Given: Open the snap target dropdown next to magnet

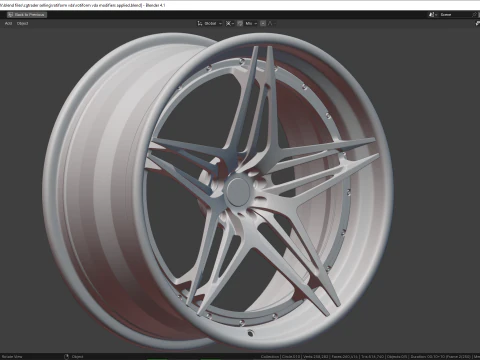Looking at the screenshot, I should click(x=251, y=23).
